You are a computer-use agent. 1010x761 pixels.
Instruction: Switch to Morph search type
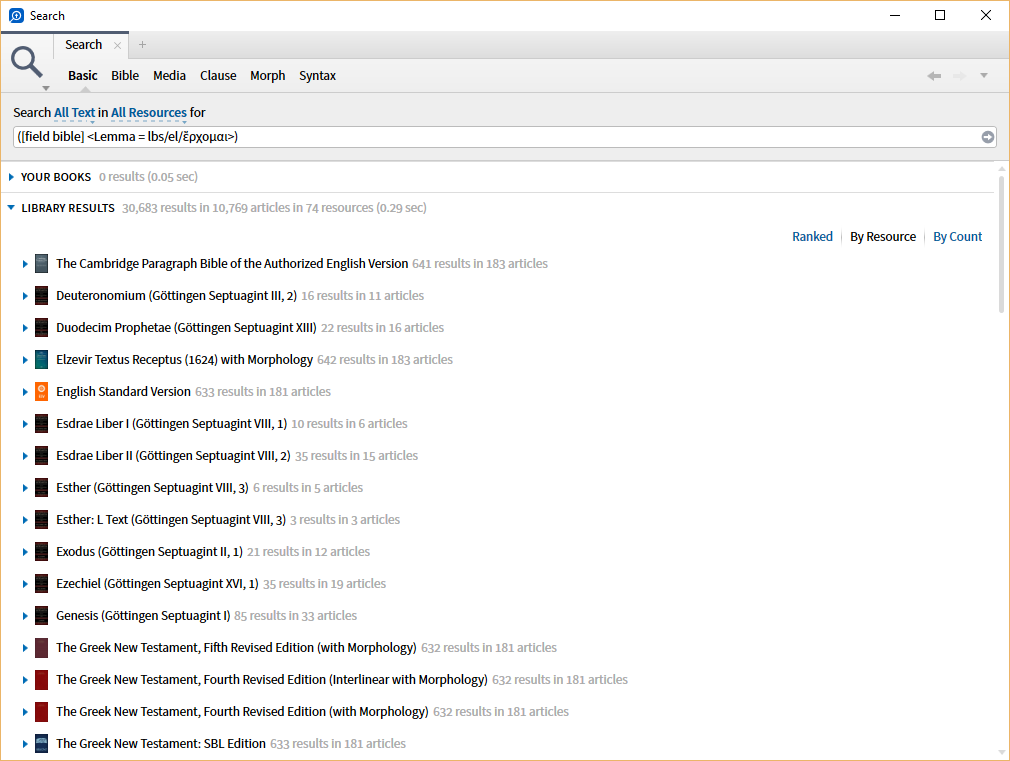tap(267, 75)
